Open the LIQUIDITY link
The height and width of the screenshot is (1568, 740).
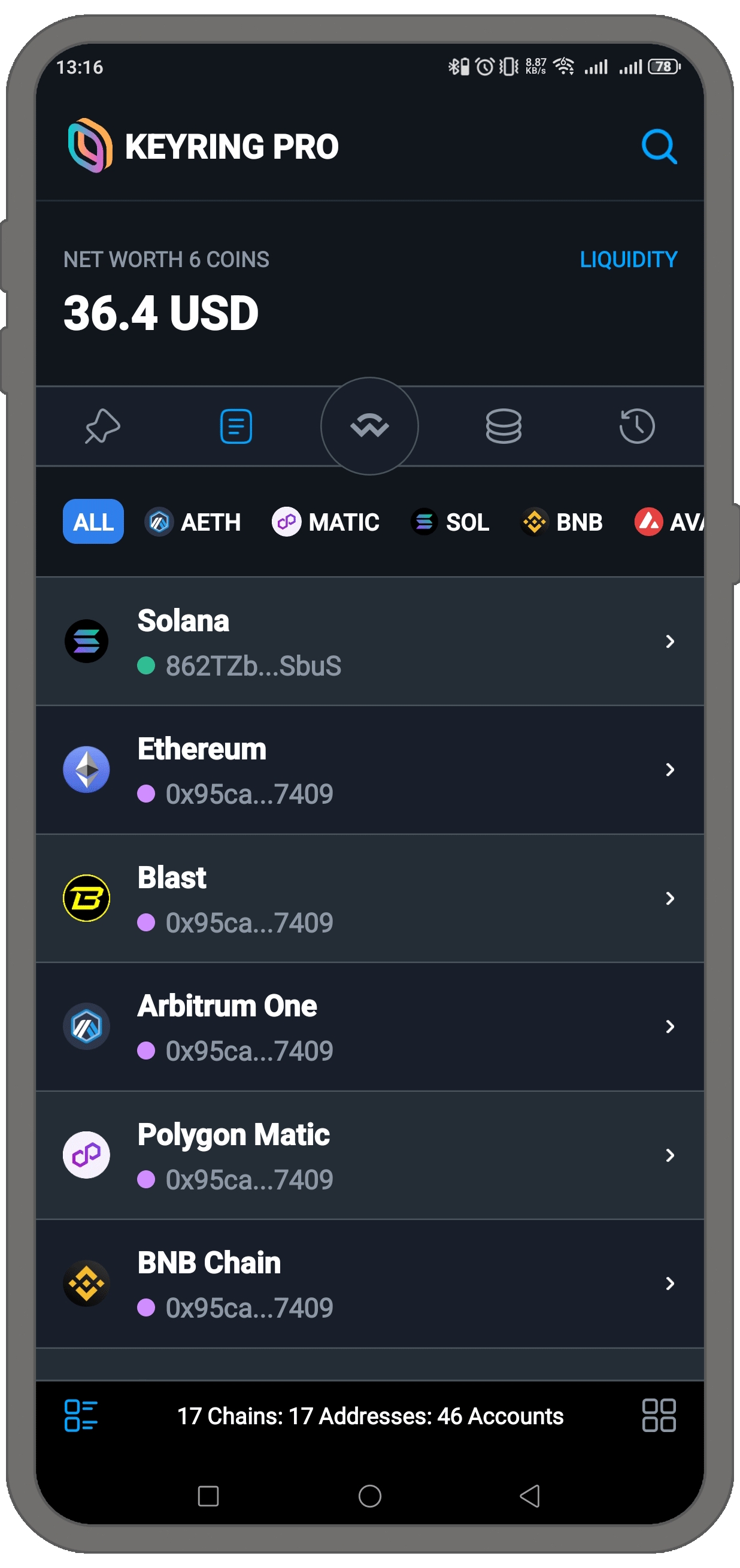[x=628, y=260]
